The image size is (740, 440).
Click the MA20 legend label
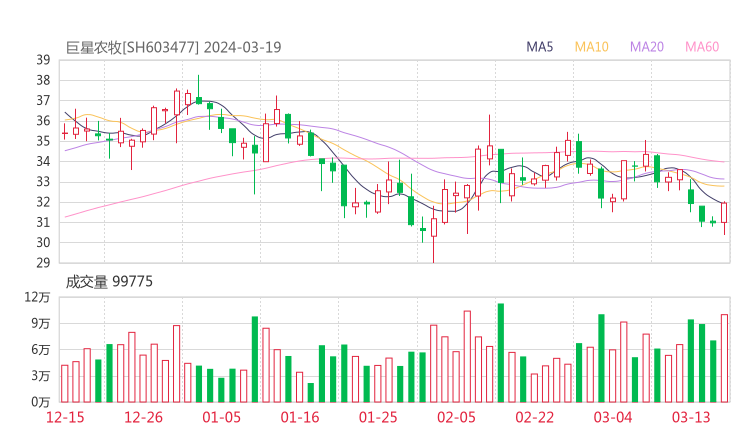(647, 47)
